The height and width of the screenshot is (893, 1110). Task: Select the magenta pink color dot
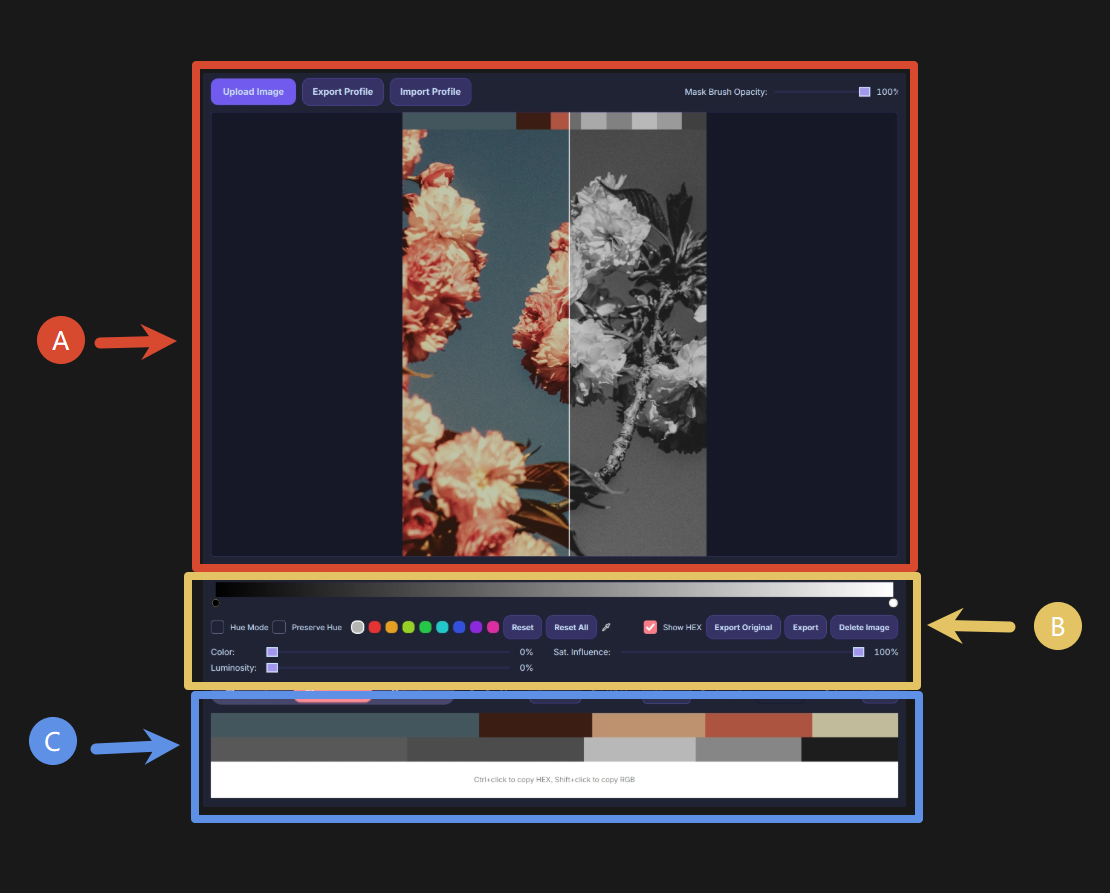click(x=493, y=627)
